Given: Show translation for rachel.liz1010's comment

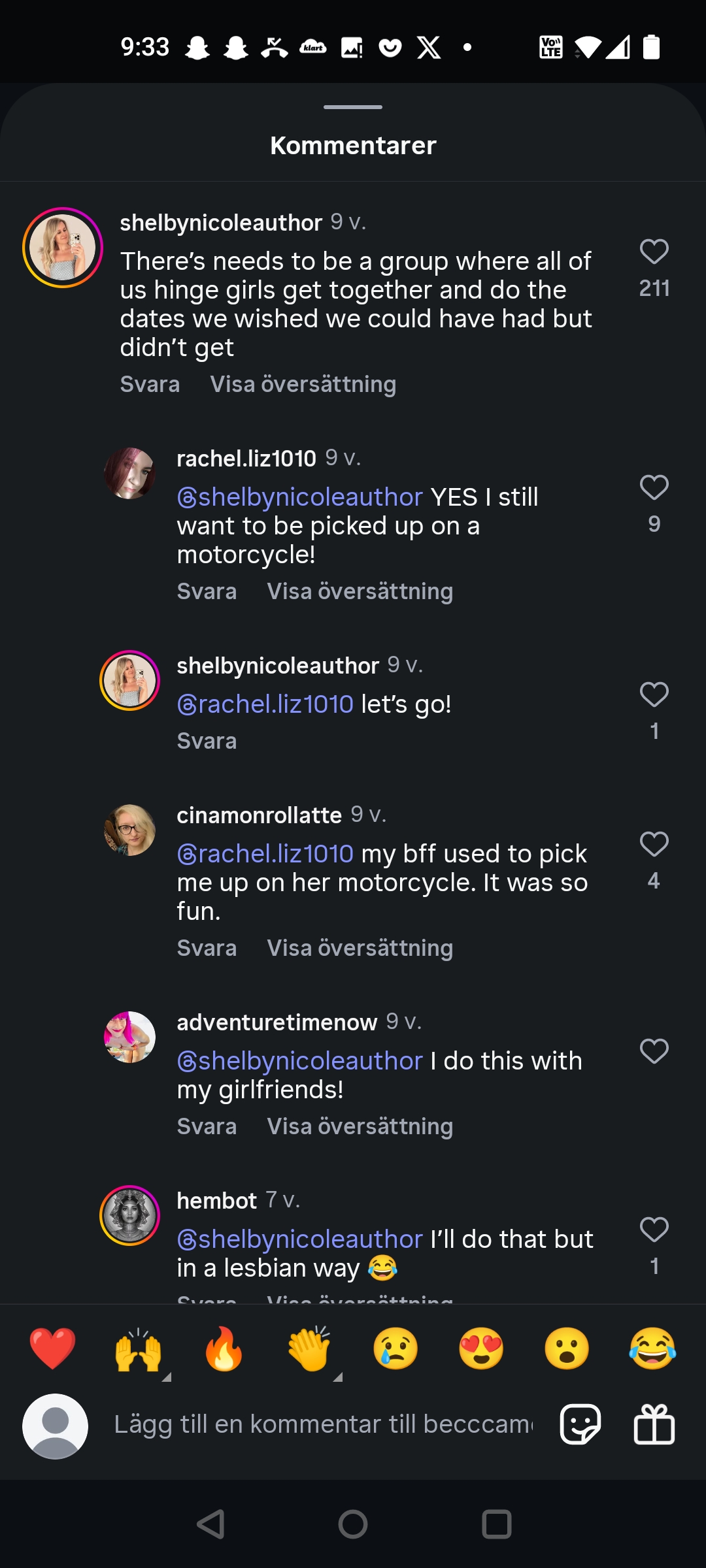Looking at the screenshot, I should [360, 591].
